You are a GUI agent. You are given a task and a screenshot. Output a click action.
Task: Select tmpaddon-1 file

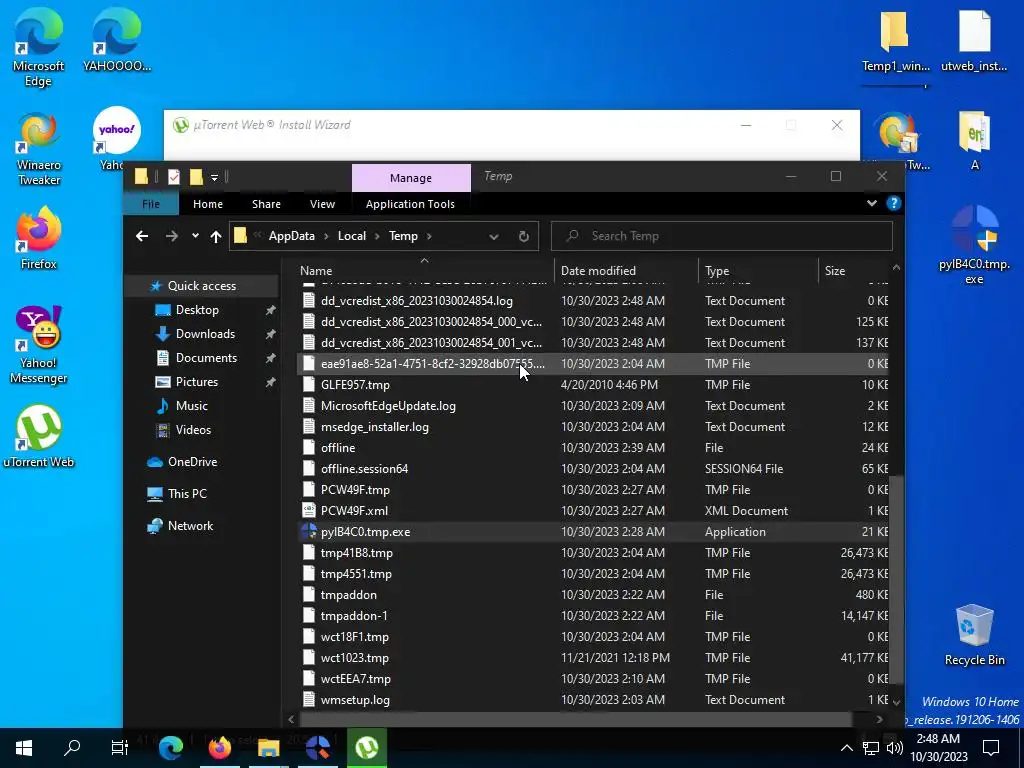coord(593,616)
